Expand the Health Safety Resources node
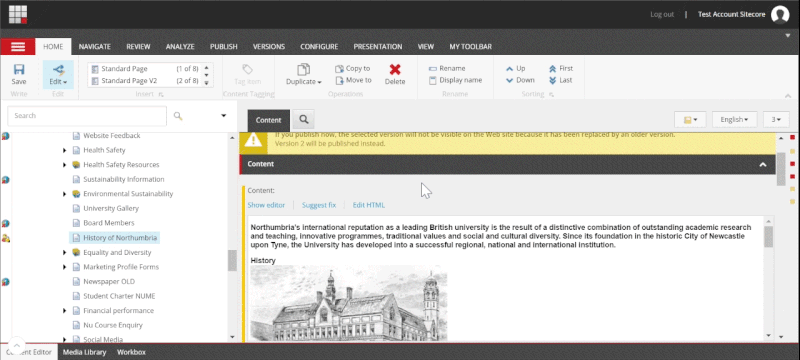Screen dimensions: 800x360 (x=65, y=165)
